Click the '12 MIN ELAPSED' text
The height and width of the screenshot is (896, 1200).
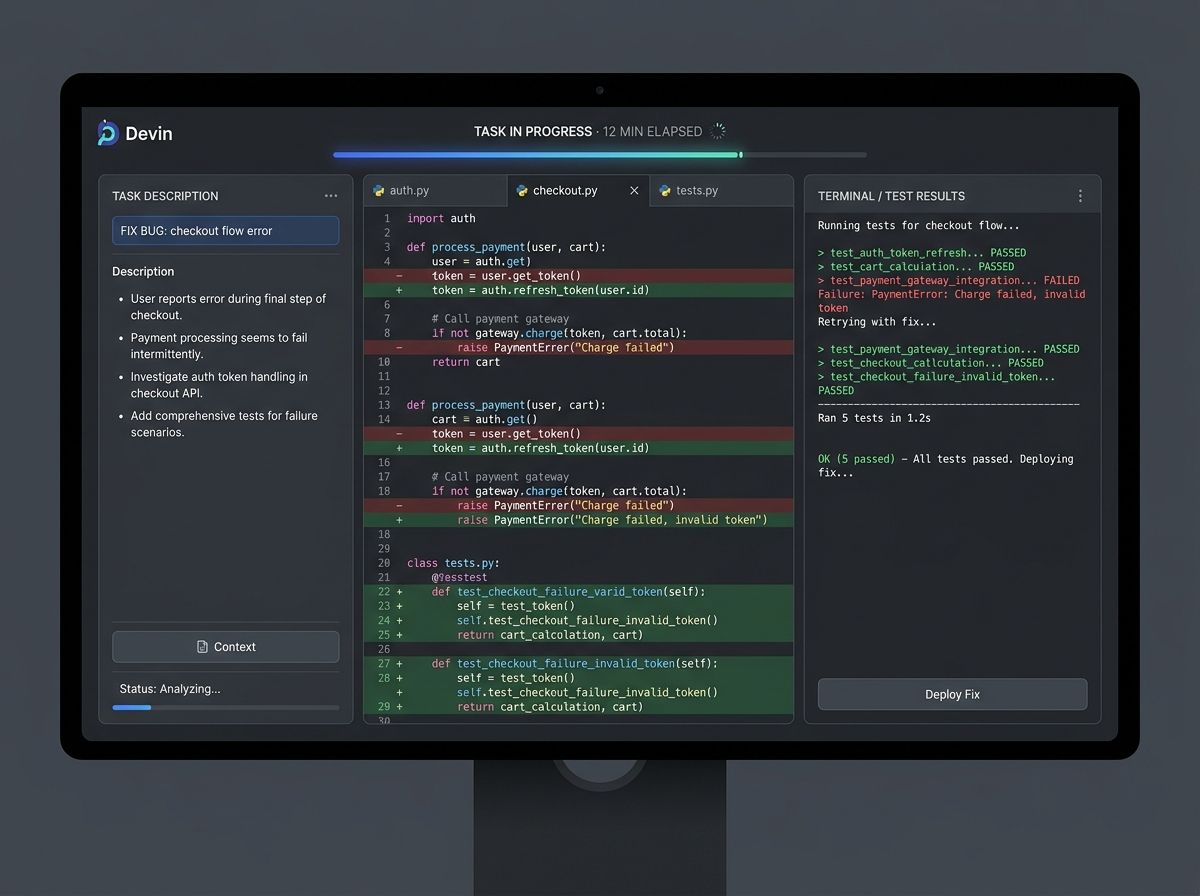tap(653, 131)
